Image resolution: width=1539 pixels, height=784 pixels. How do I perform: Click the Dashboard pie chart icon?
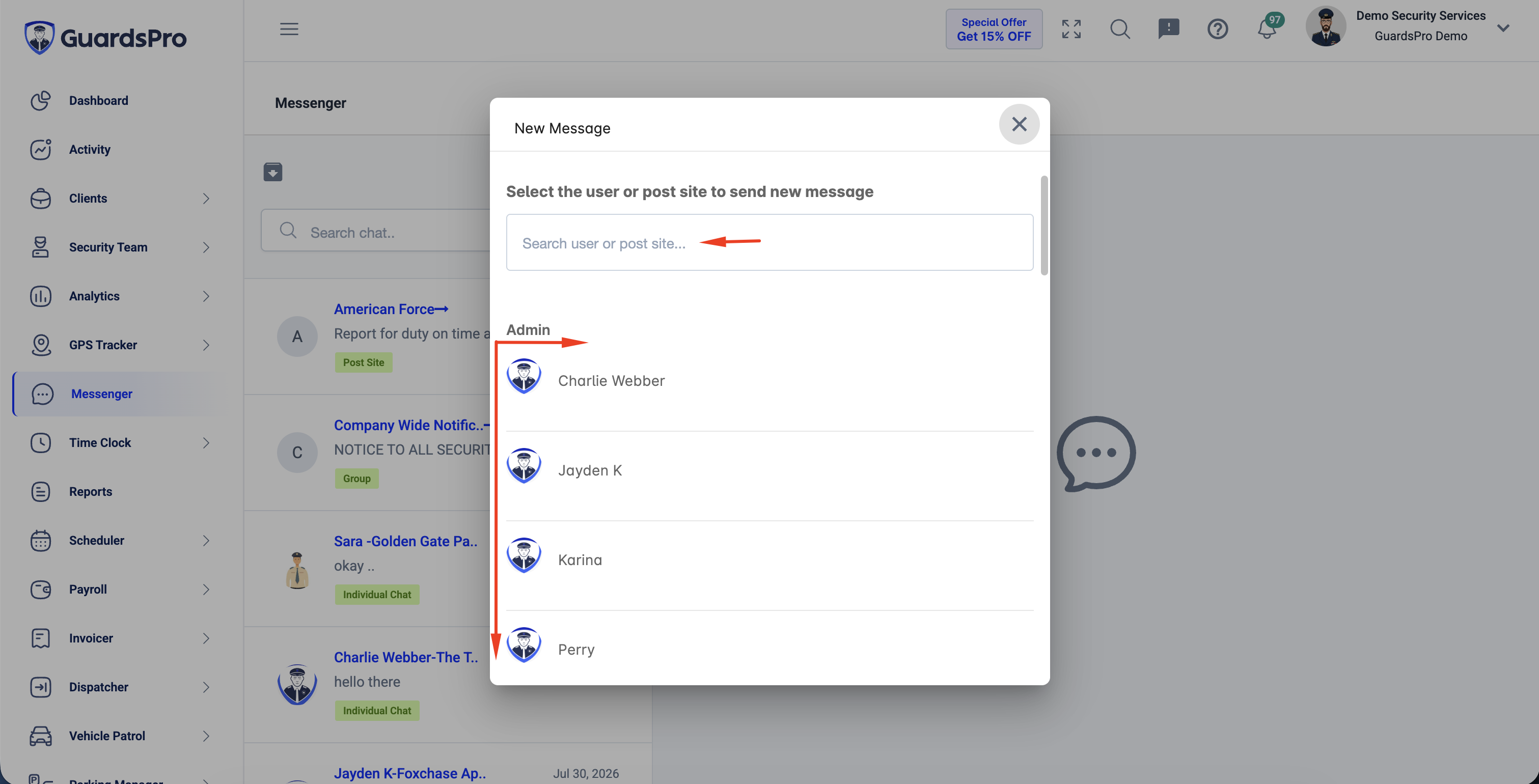(x=41, y=100)
